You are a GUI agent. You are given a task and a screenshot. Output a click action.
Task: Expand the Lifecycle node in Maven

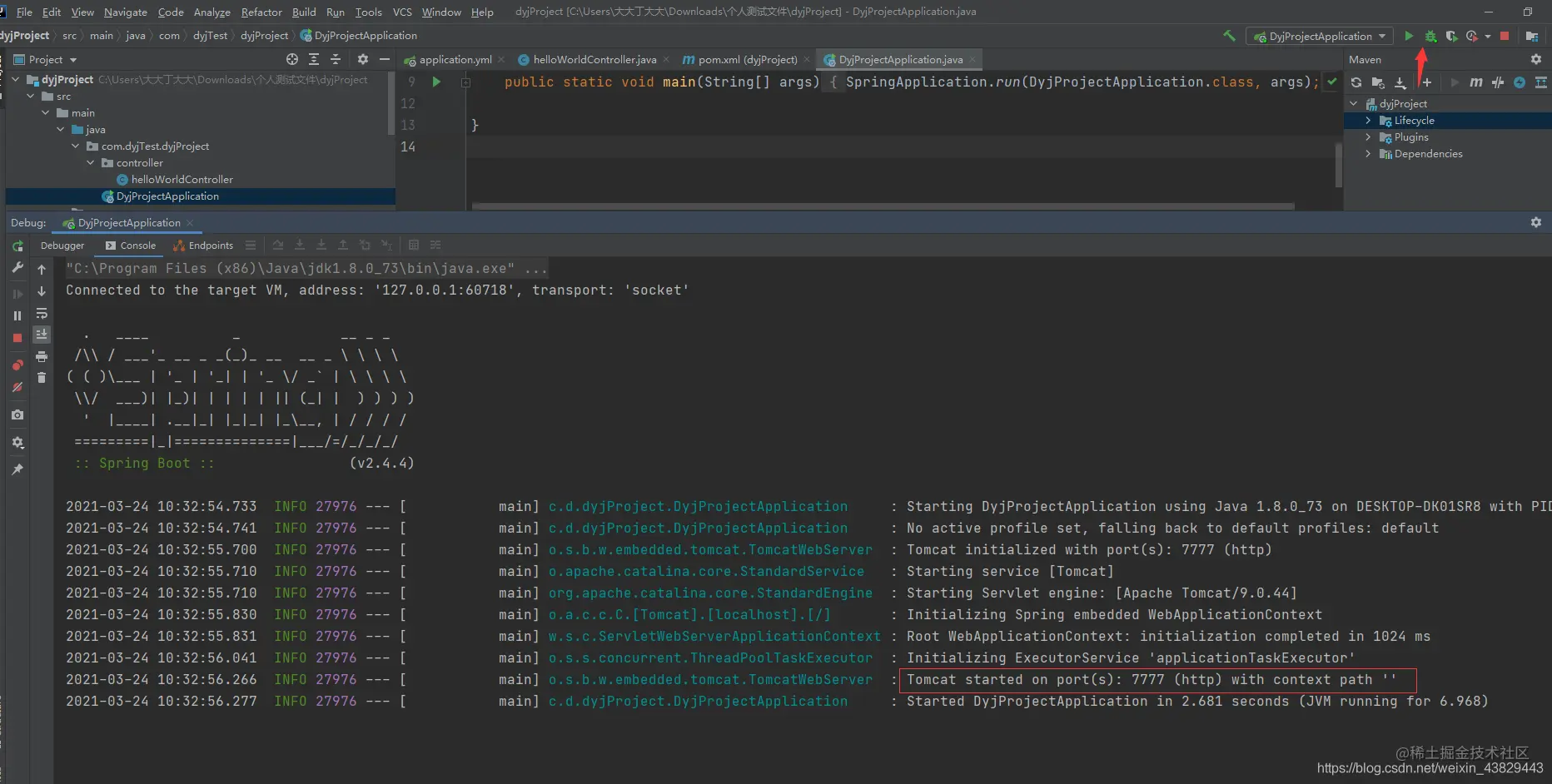pos(1368,121)
